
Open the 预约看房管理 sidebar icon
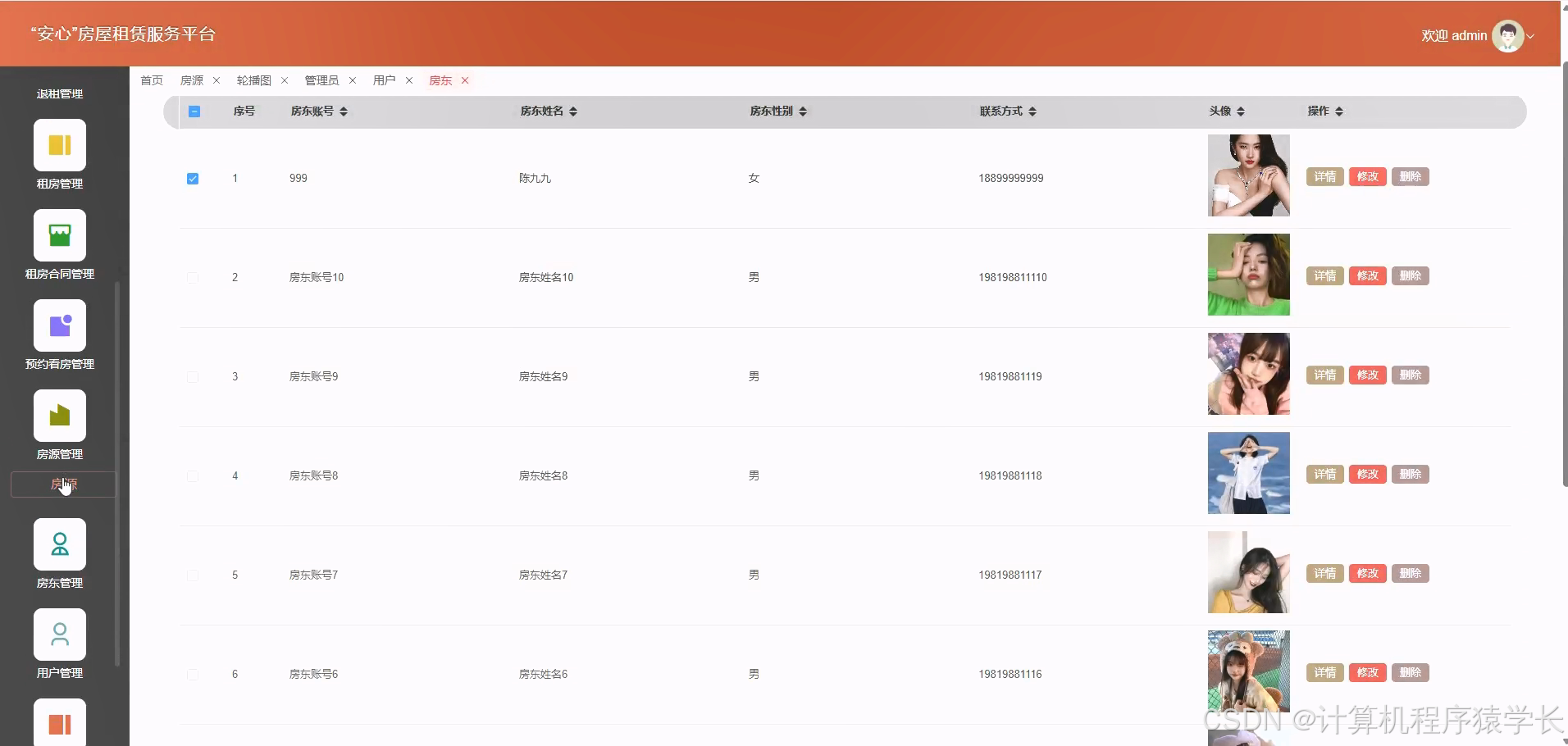60,325
